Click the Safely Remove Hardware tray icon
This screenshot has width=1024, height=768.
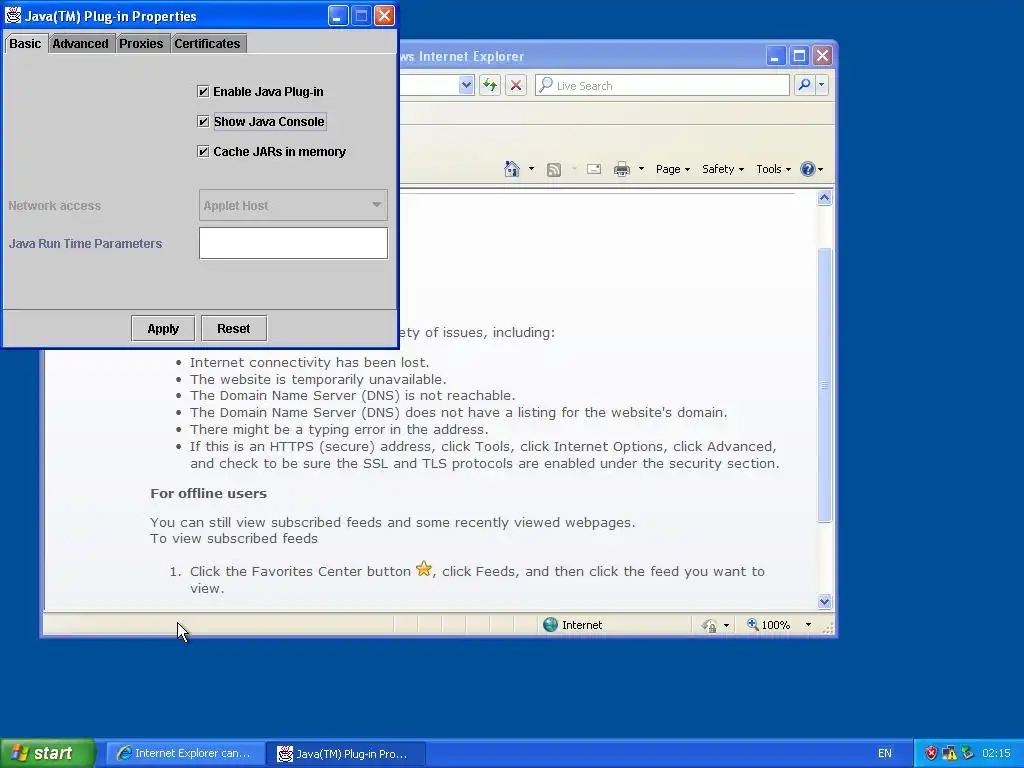(x=967, y=753)
